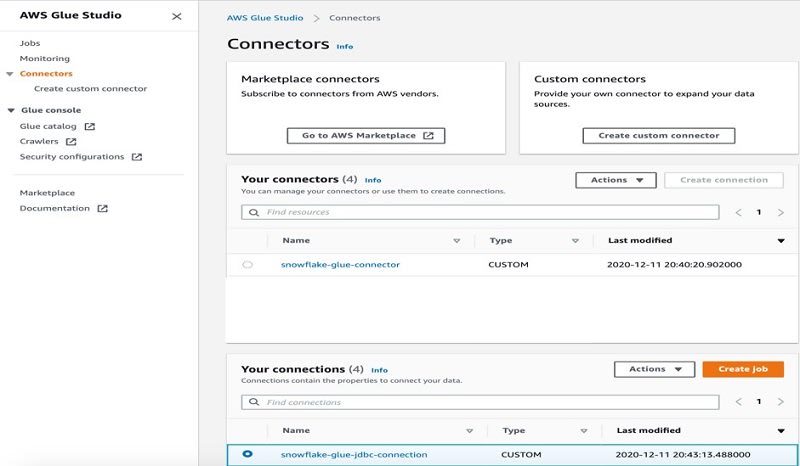The height and width of the screenshot is (466, 800).
Task: Open Actions dropdown for Your connectors
Action: coord(616,180)
